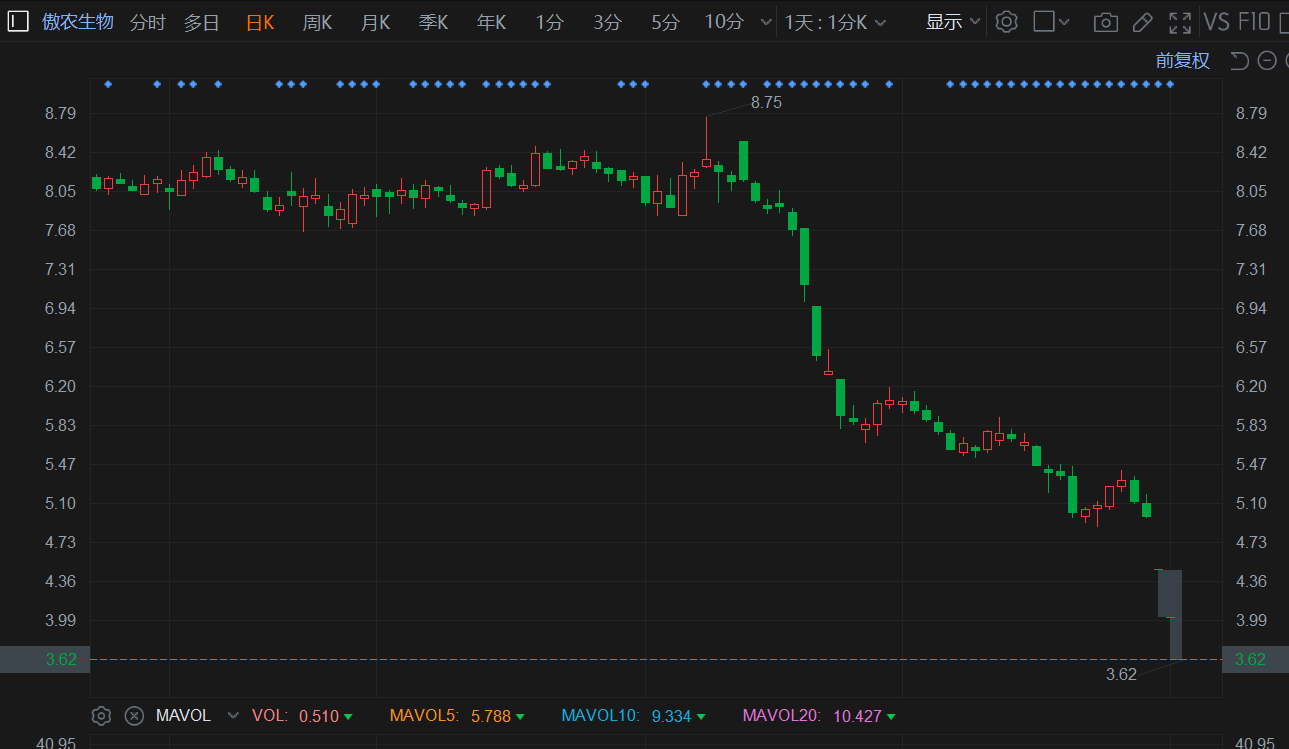Enter fullscreen chart mode
This screenshot has width=1289, height=749.
pyautogui.click(x=1180, y=22)
